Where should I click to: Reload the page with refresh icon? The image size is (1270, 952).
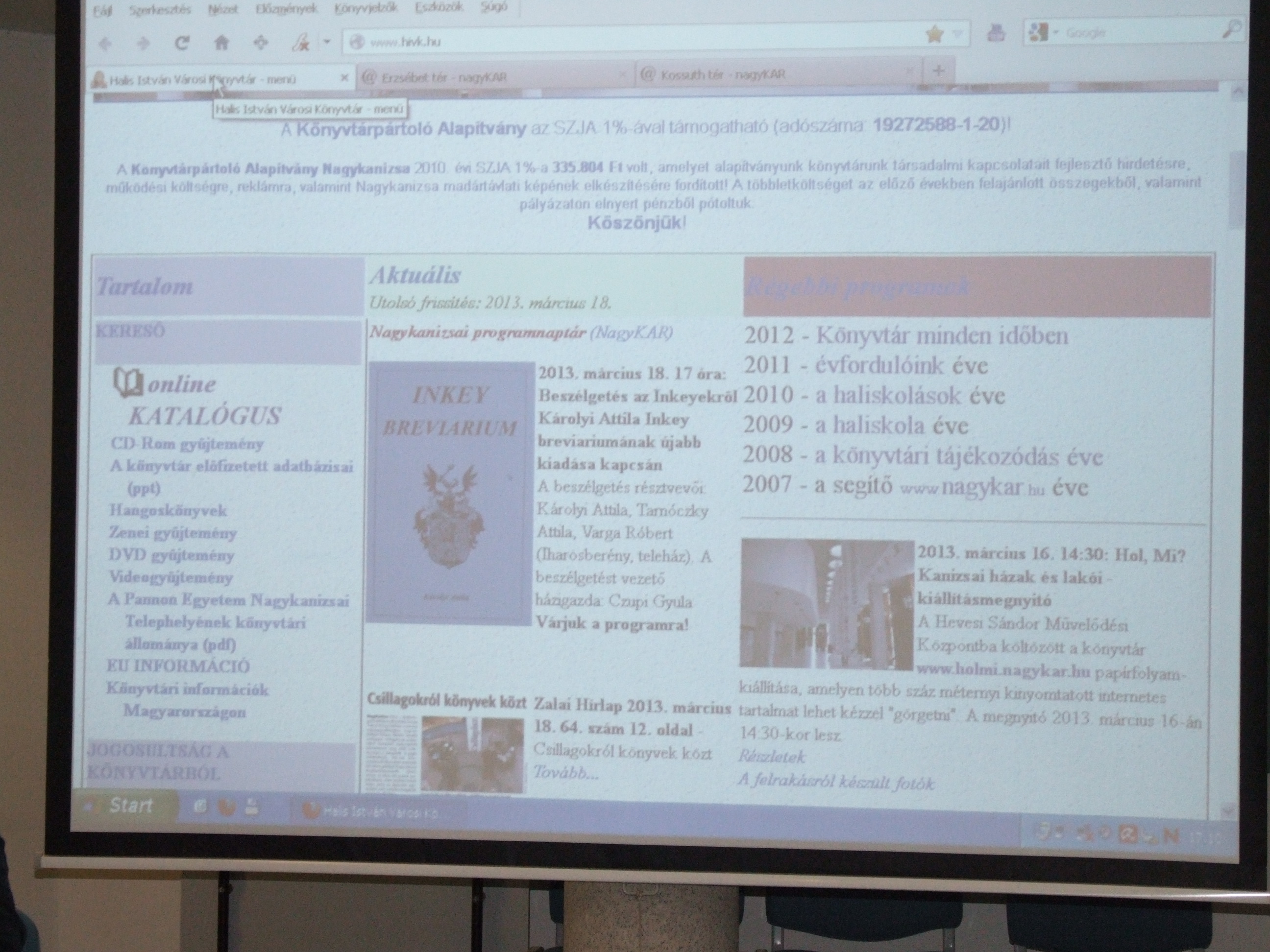(x=183, y=43)
